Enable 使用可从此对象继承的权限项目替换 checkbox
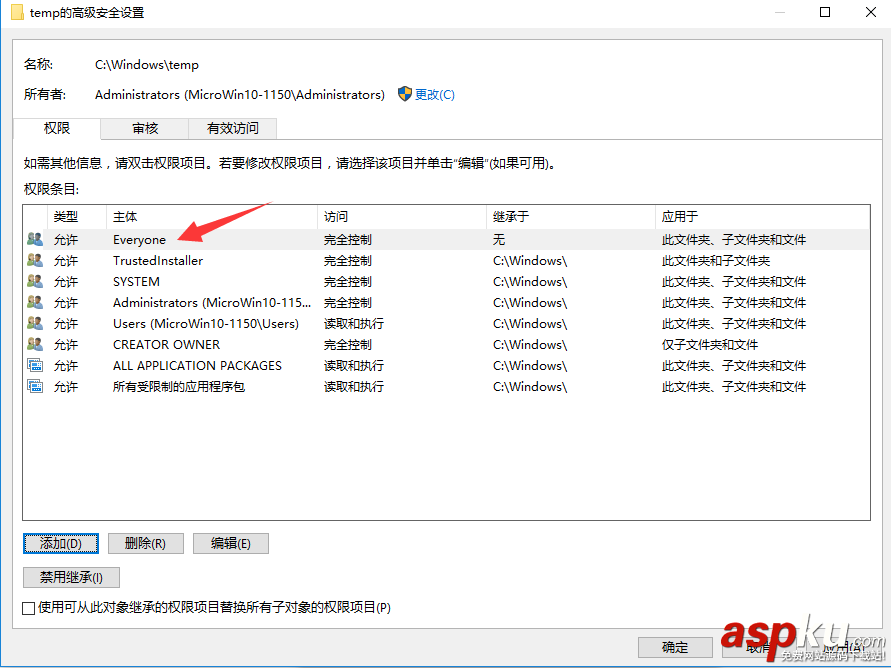 pos(28,608)
